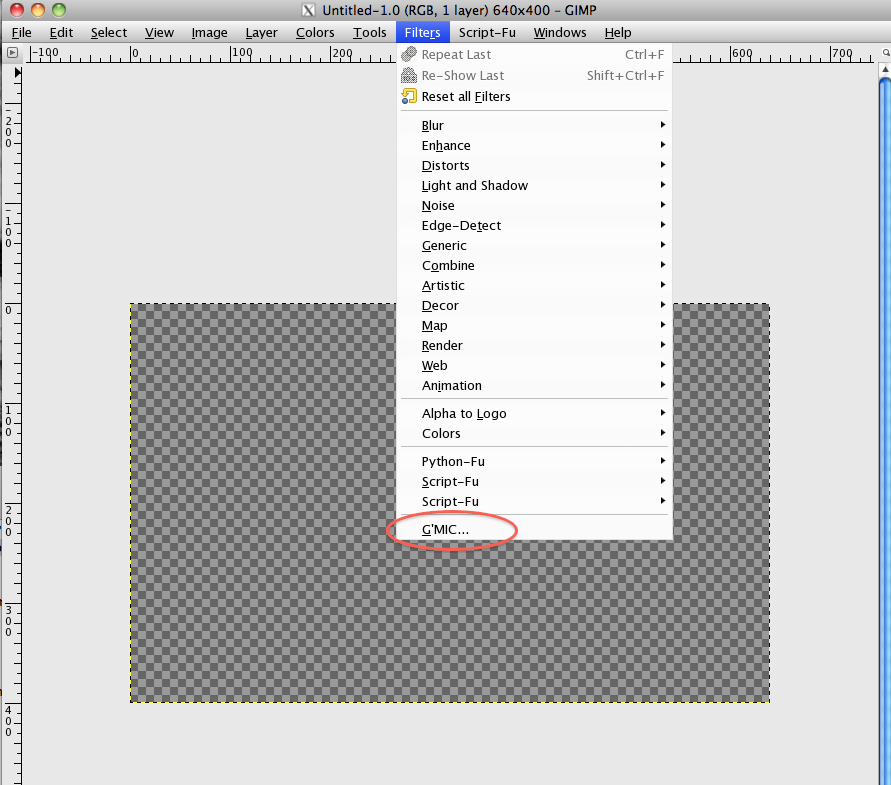Image resolution: width=891 pixels, height=785 pixels.
Task: Open the View menu
Action: (x=159, y=32)
